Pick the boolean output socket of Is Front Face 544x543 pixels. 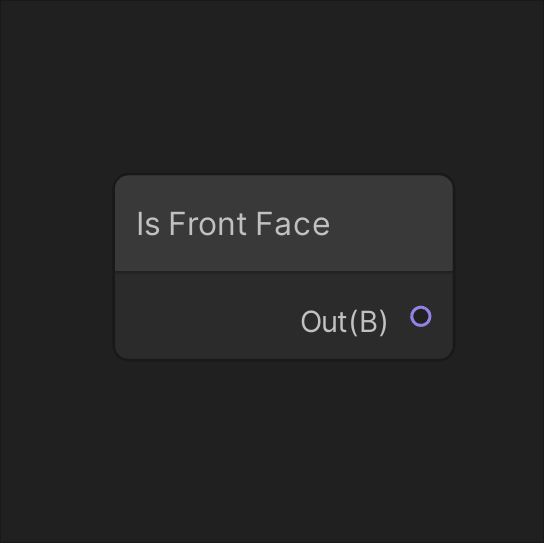[420, 316]
